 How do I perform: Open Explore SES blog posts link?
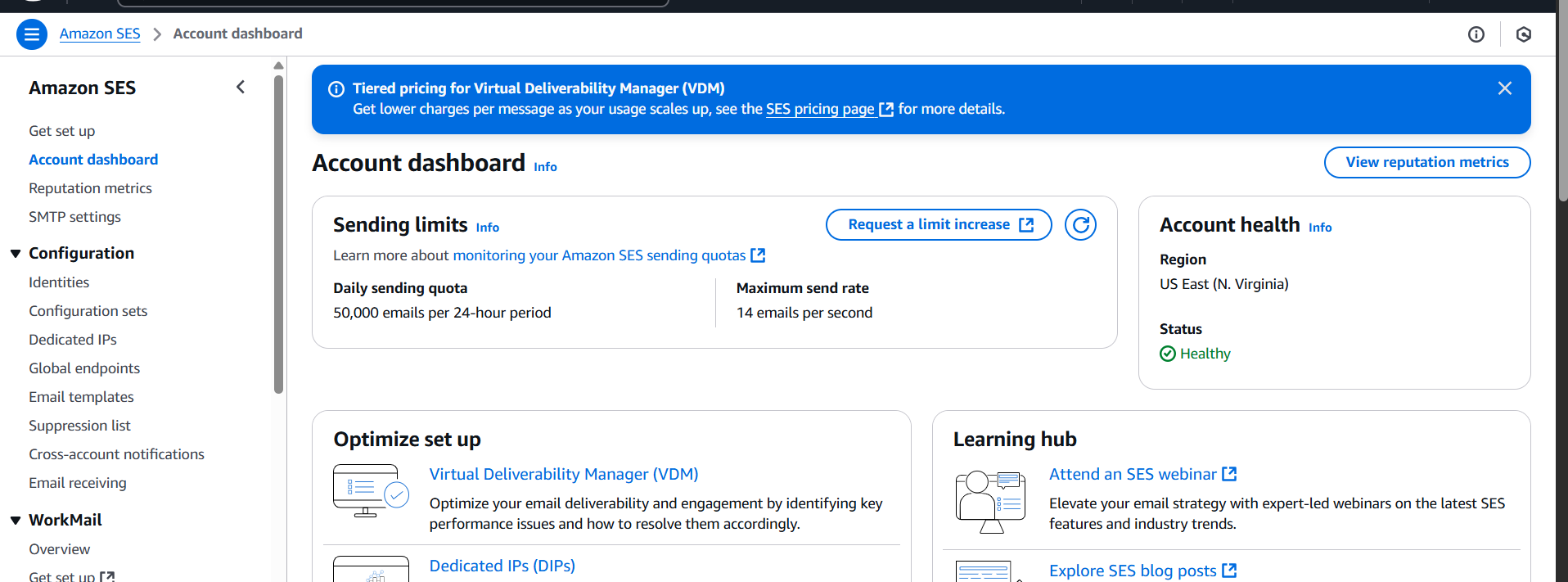point(1133,571)
